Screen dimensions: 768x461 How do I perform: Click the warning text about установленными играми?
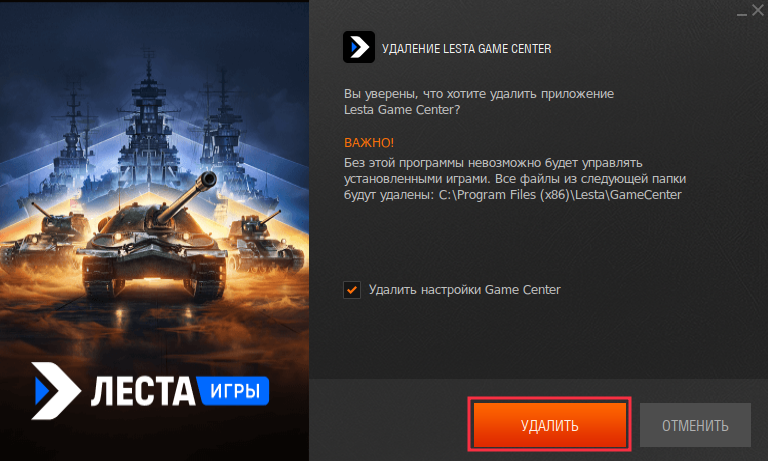[515, 178]
